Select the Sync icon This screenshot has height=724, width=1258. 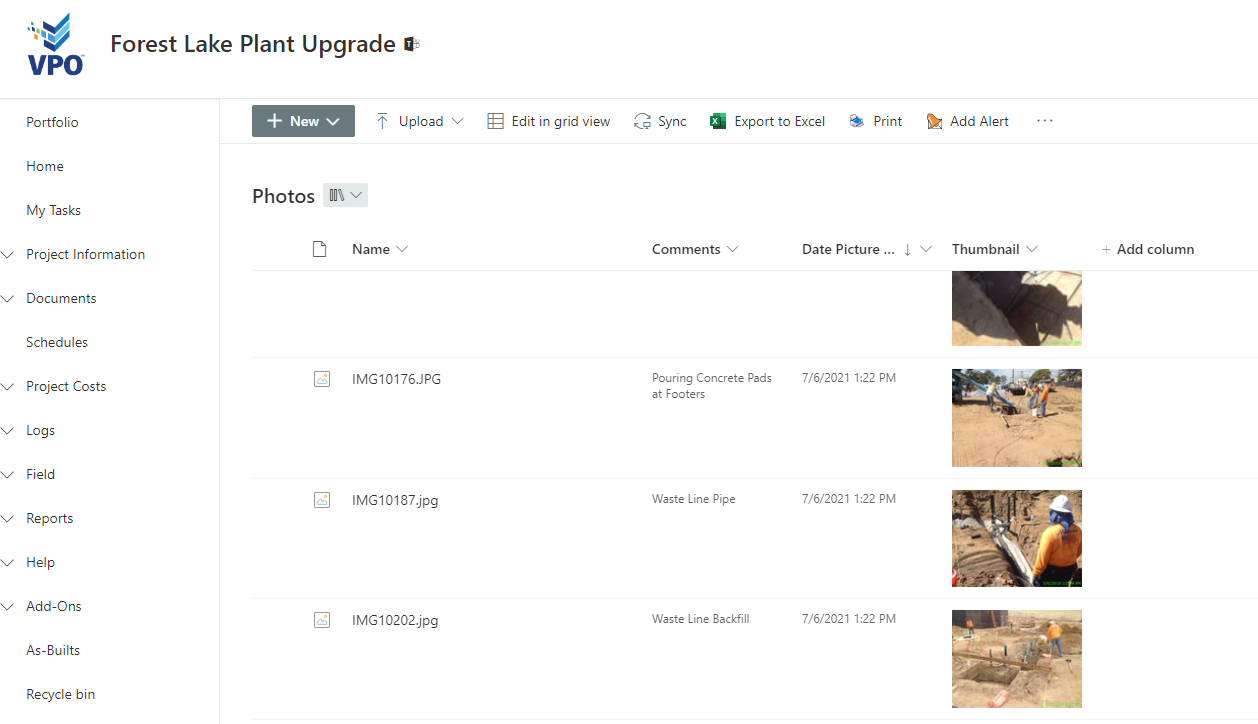pyautogui.click(x=640, y=120)
